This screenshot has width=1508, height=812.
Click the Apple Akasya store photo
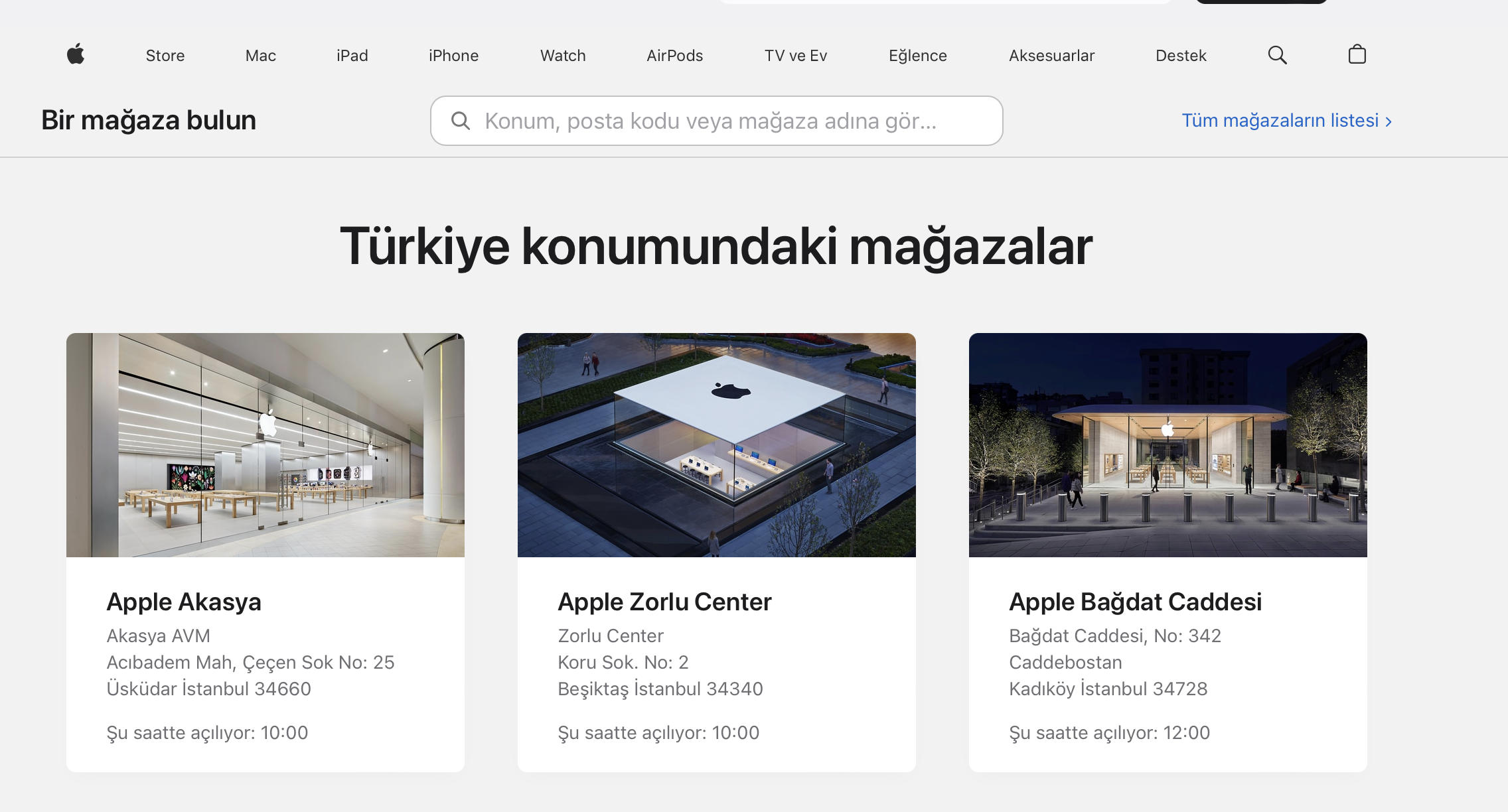pyautogui.click(x=265, y=444)
